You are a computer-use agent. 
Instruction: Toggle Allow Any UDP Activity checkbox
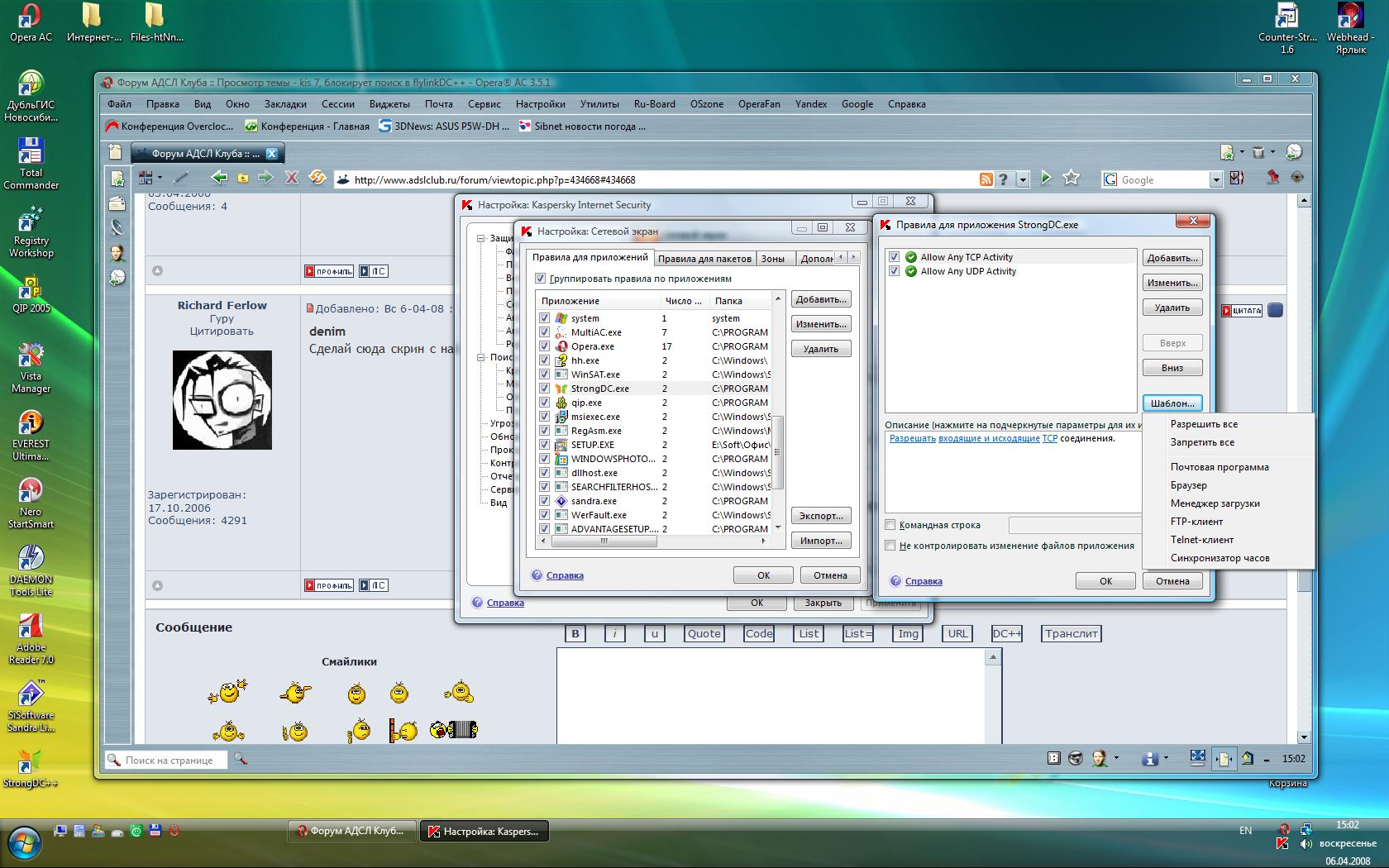(x=894, y=271)
